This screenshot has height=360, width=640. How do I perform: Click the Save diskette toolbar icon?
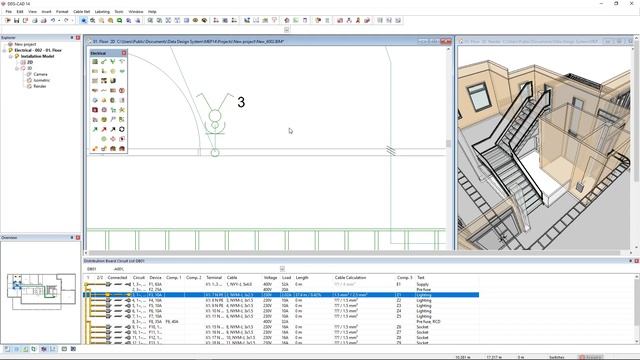pyautogui.click(x=16, y=20)
